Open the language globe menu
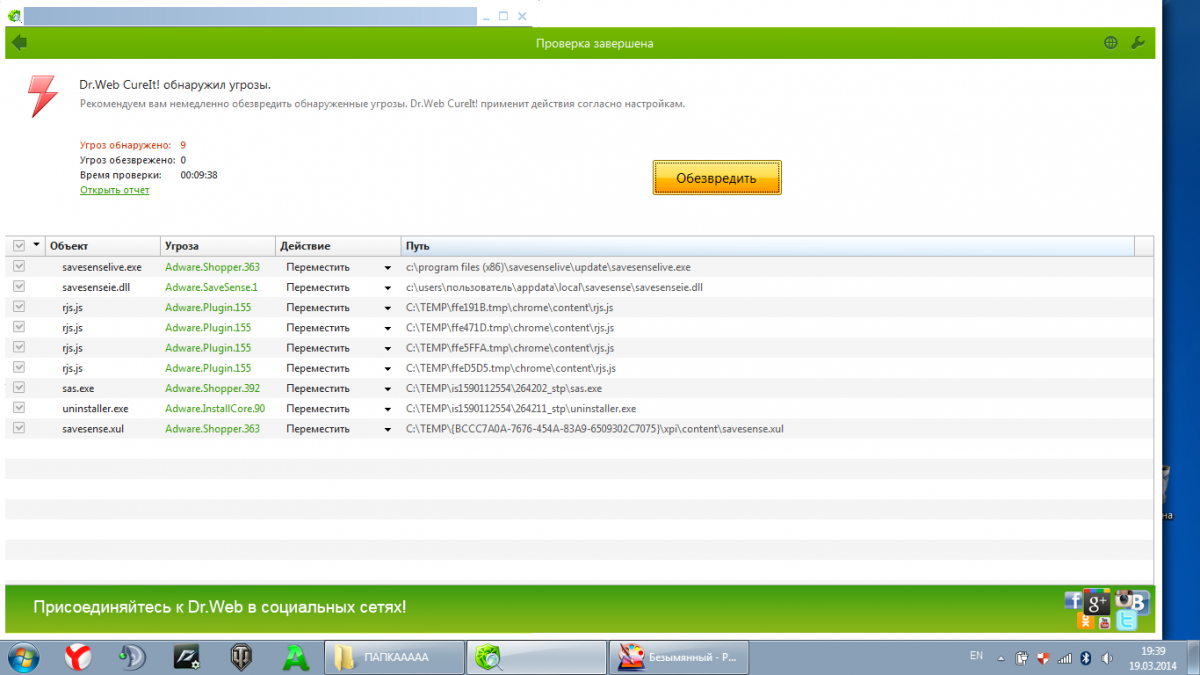This screenshot has height=675, width=1200. click(1111, 43)
